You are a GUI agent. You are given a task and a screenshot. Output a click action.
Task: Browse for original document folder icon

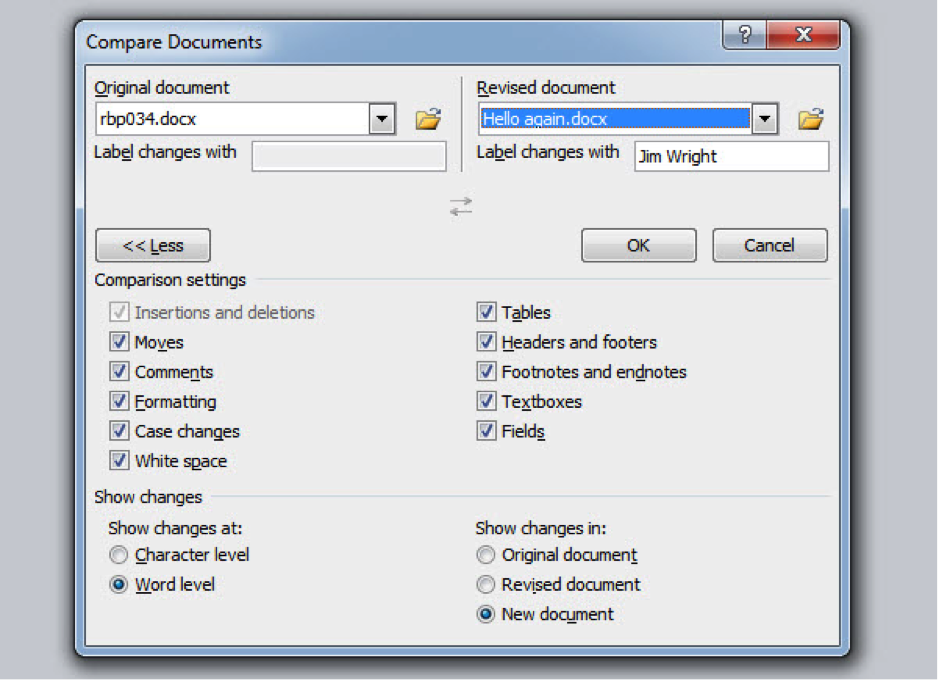point(428,120)
